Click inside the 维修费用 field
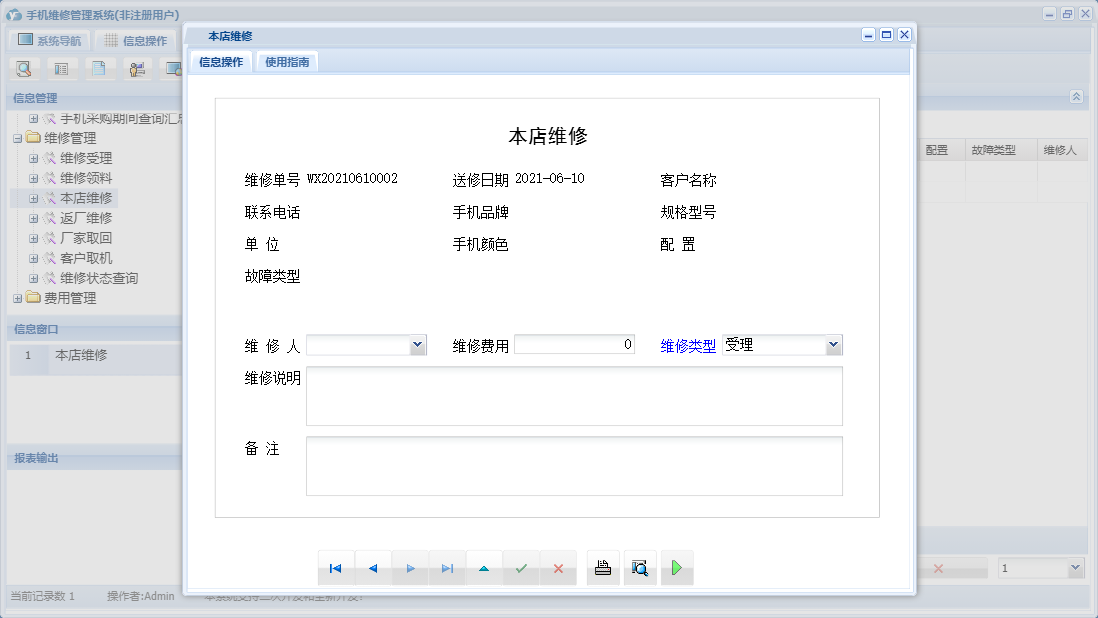 [x=573, y=345]
